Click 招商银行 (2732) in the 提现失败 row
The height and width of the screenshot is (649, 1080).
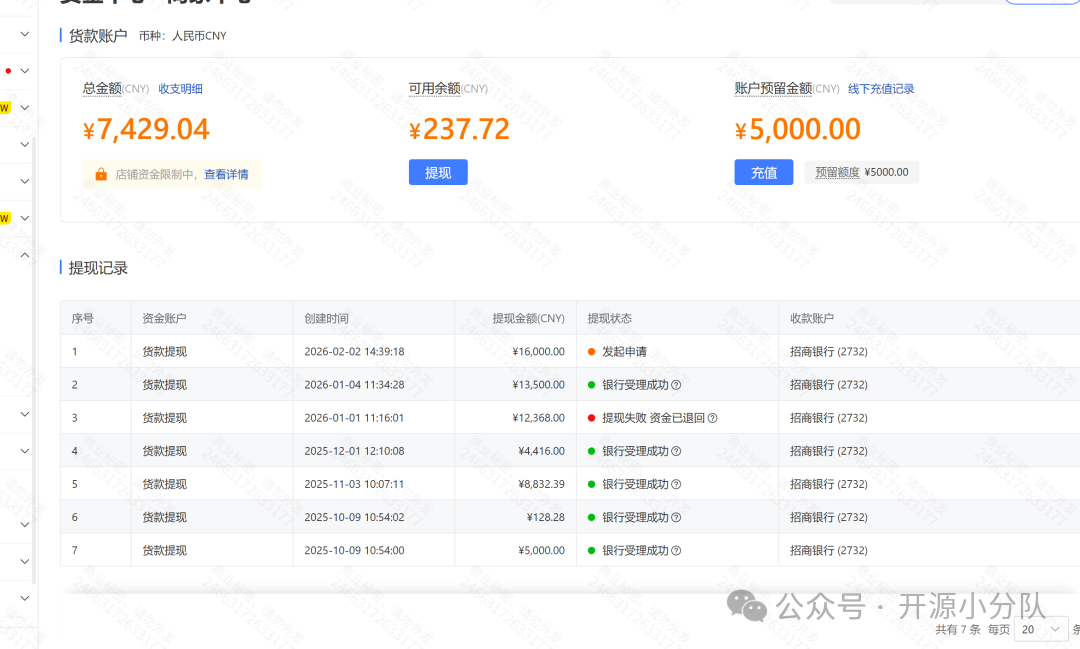[829, 418]
